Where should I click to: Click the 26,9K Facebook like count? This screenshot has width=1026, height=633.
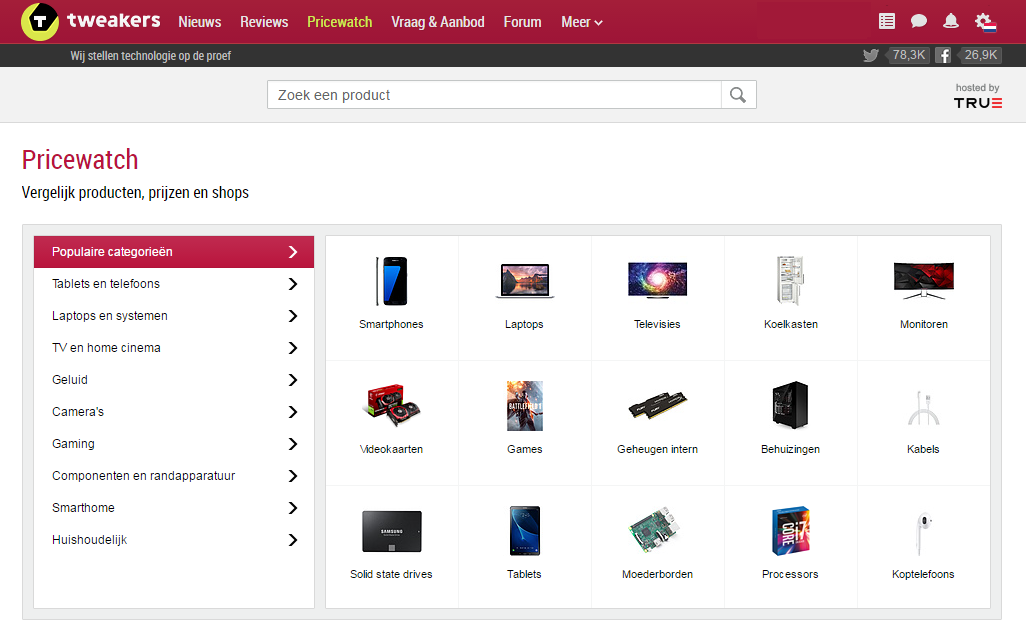pos(980,55)
